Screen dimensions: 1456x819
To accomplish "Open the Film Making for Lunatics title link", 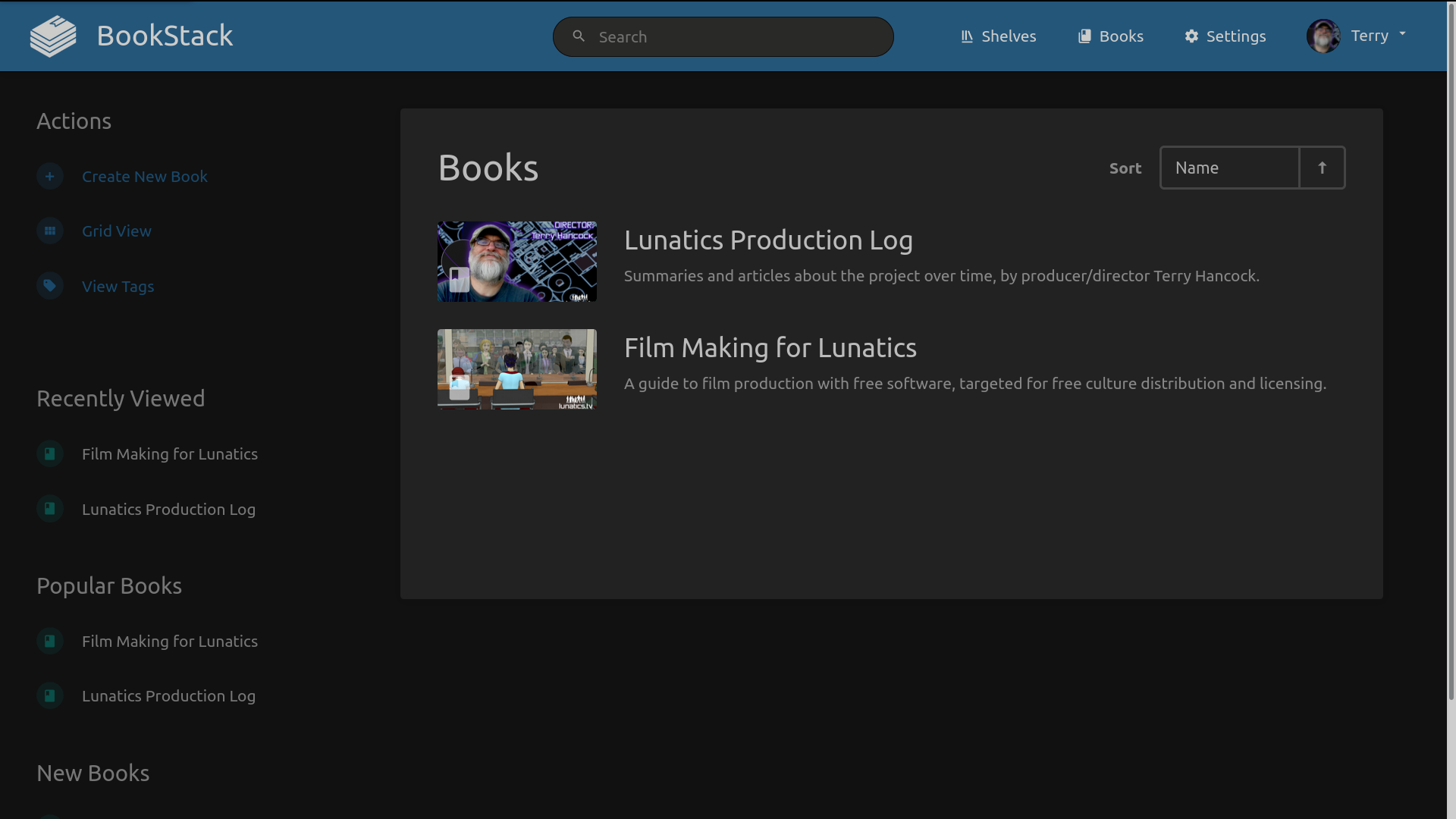I will click(x=770, y=348).
